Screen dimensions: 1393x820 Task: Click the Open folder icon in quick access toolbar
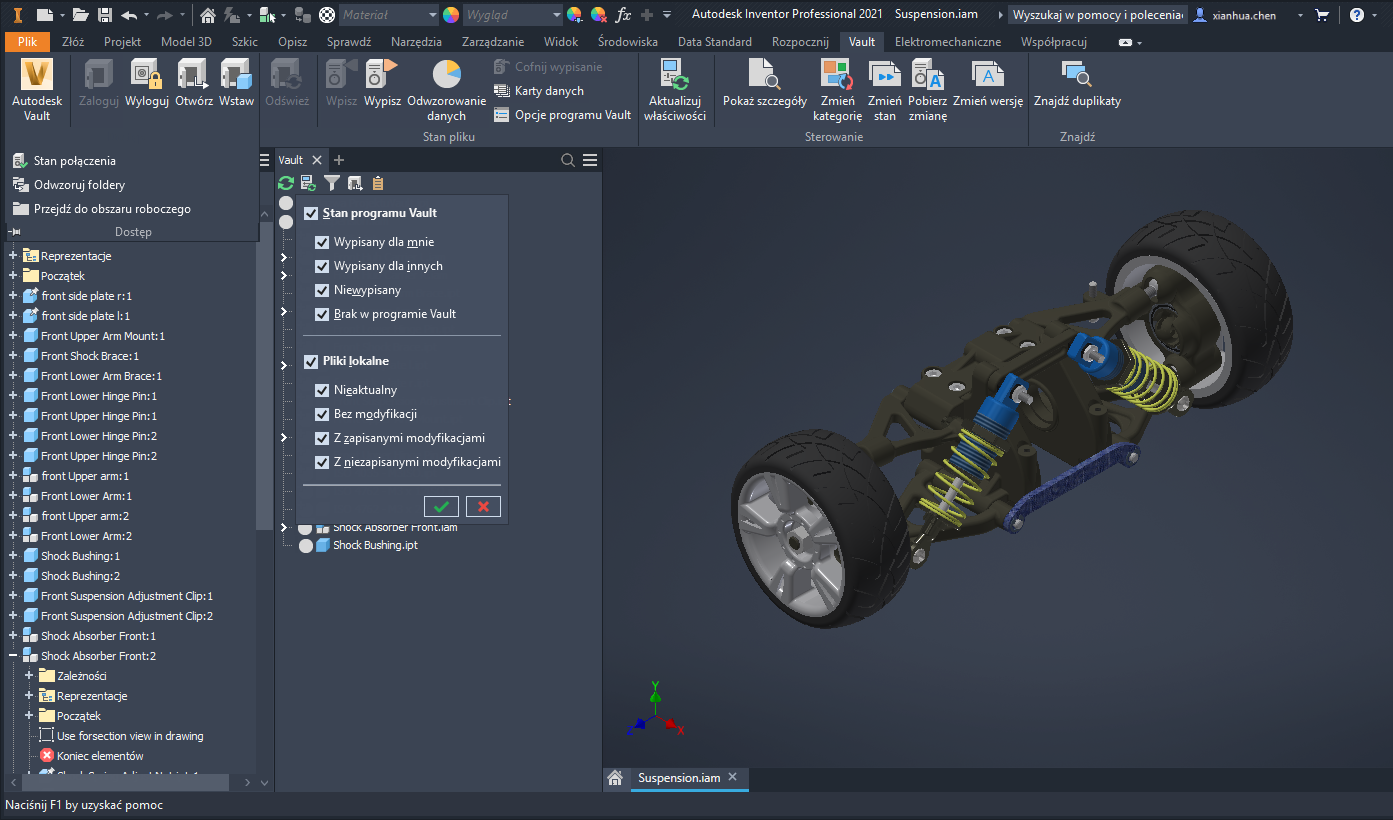point(80,15)
